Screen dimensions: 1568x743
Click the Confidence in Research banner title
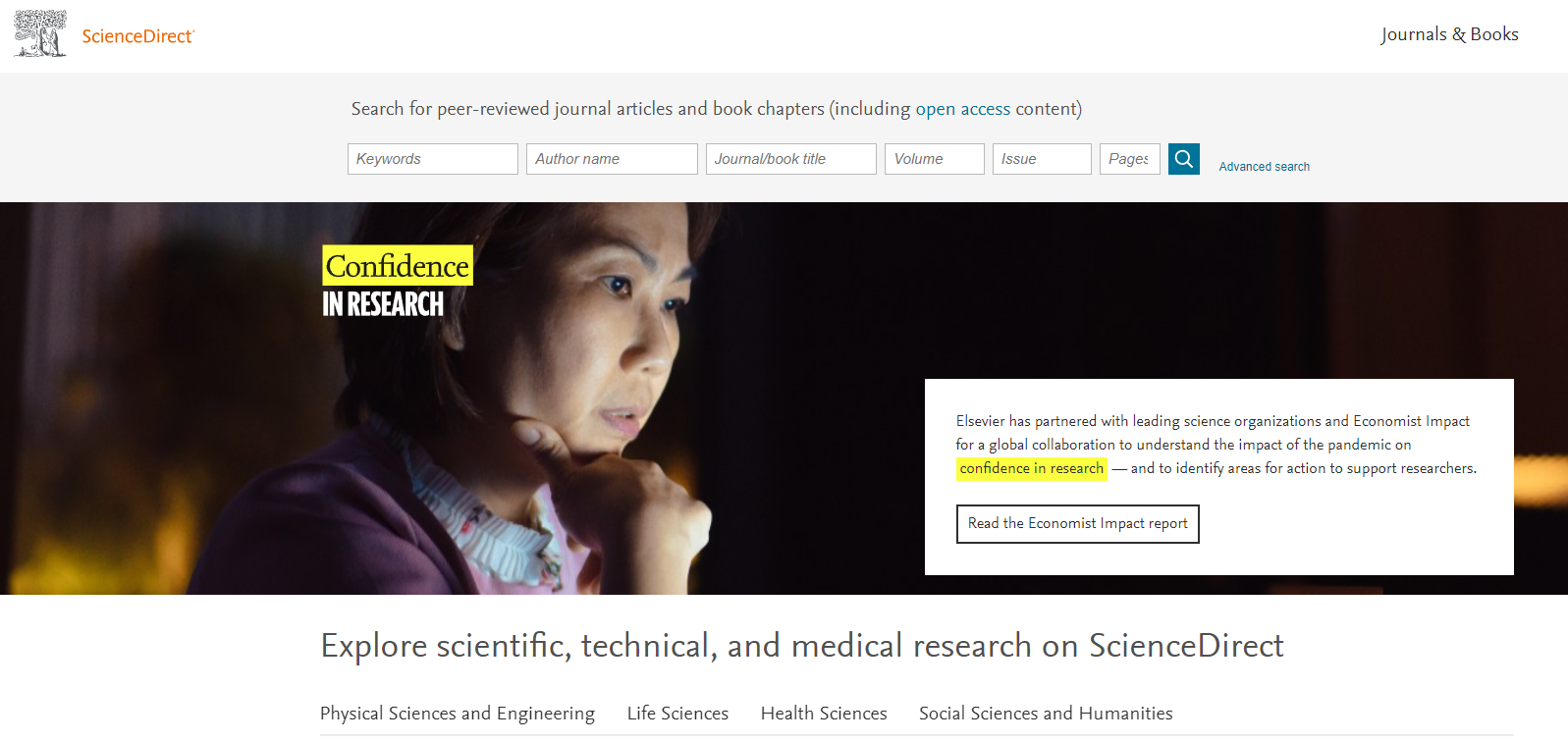[x=398, y=283]
